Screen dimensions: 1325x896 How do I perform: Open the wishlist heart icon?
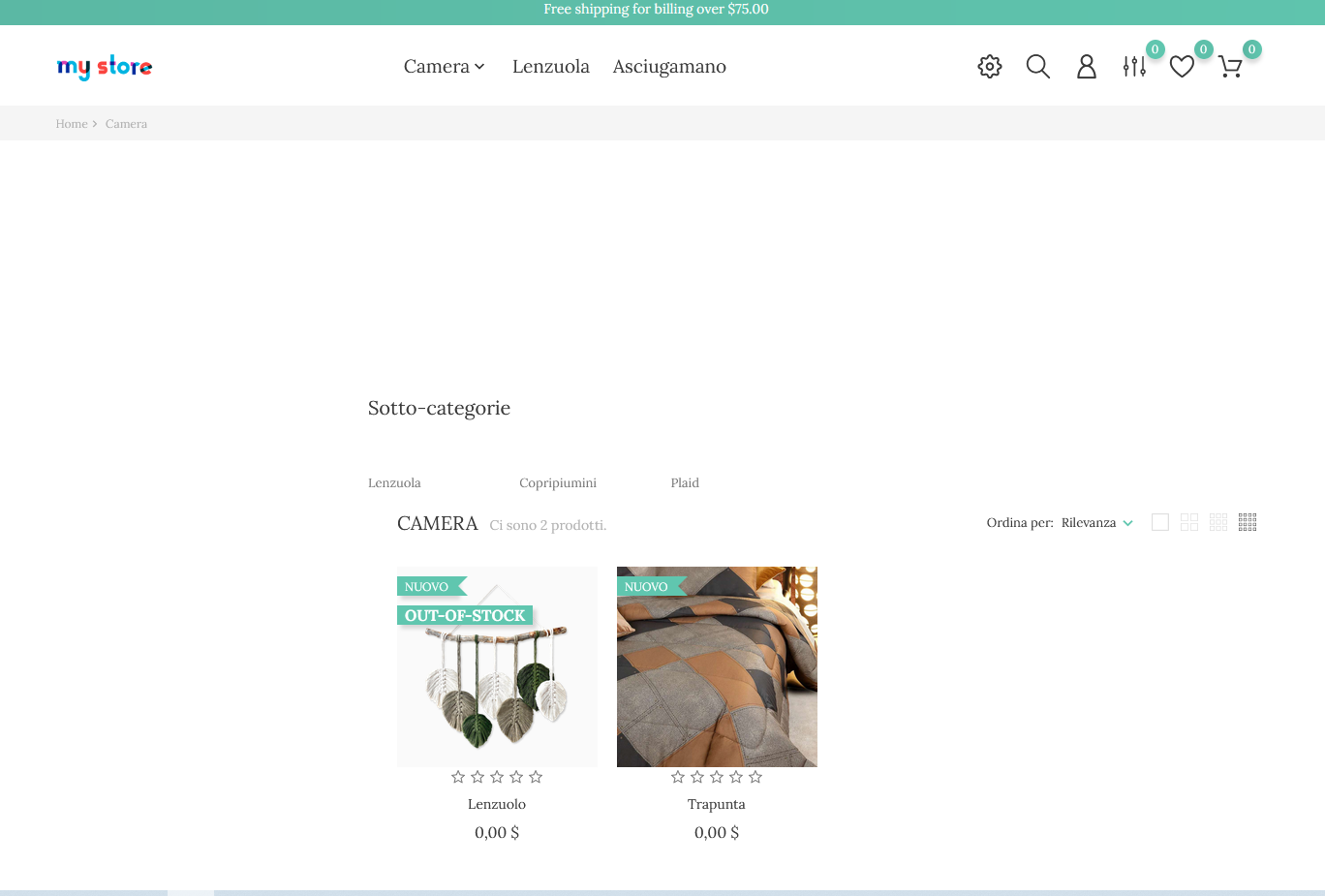(x=1182, y=67)
